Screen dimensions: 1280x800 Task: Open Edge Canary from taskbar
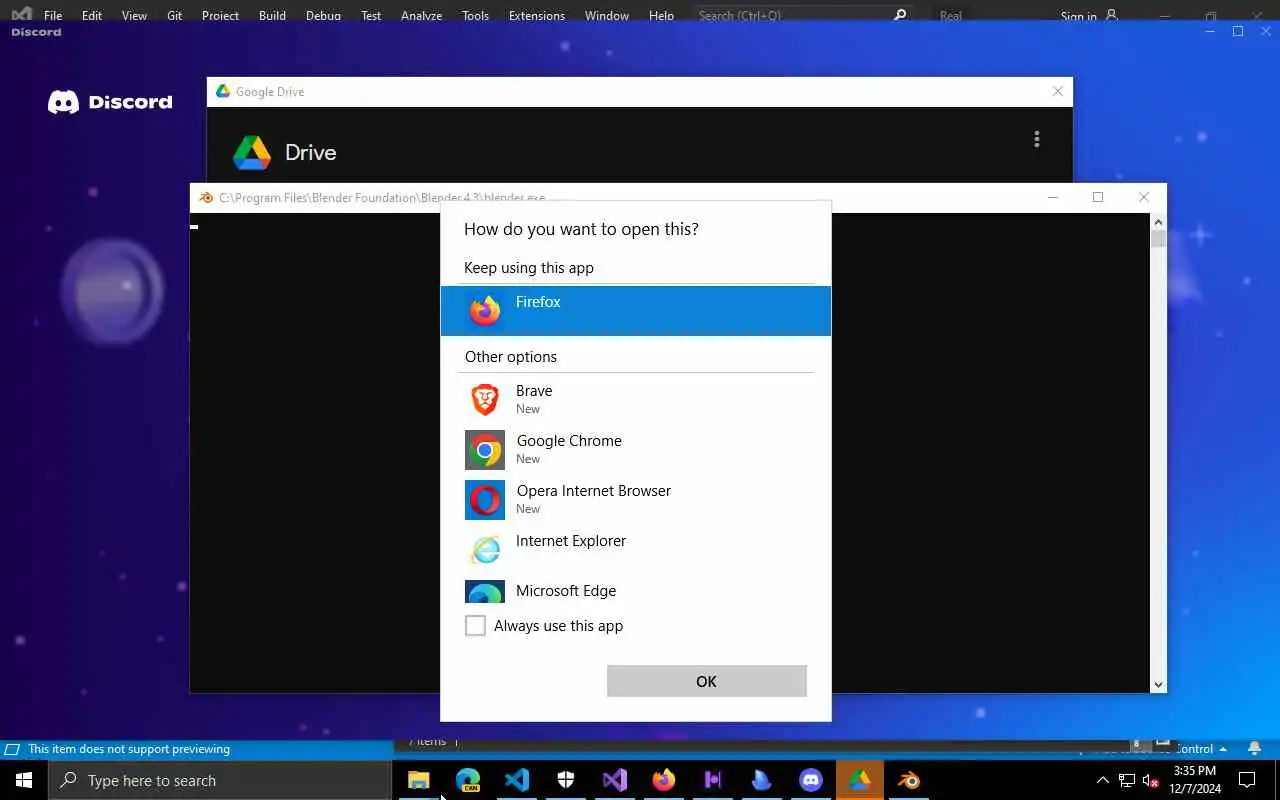468,780
